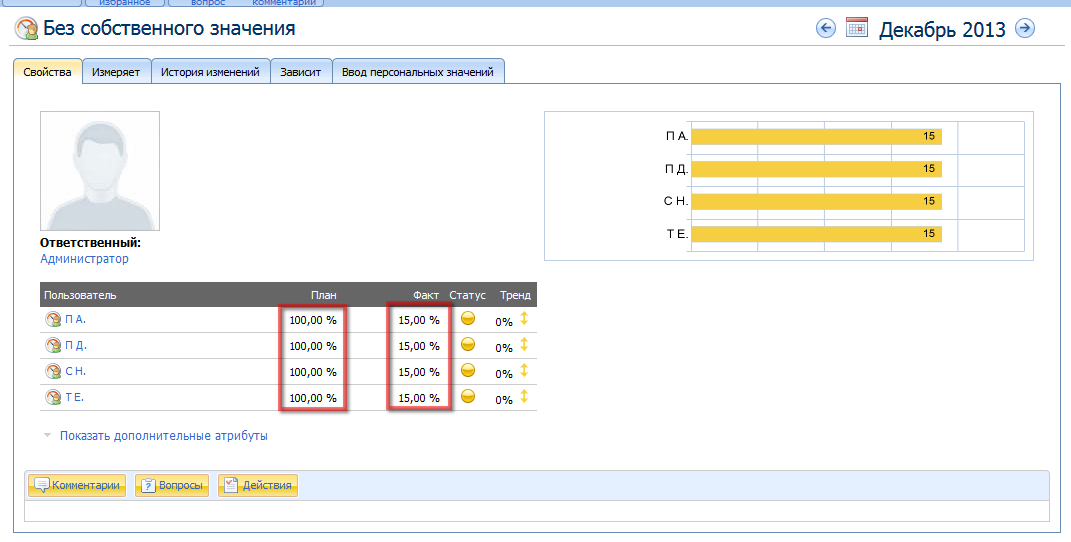Click the responsible person avatar image
This screenshot has width=1071, height=542.
pos(99,171)
